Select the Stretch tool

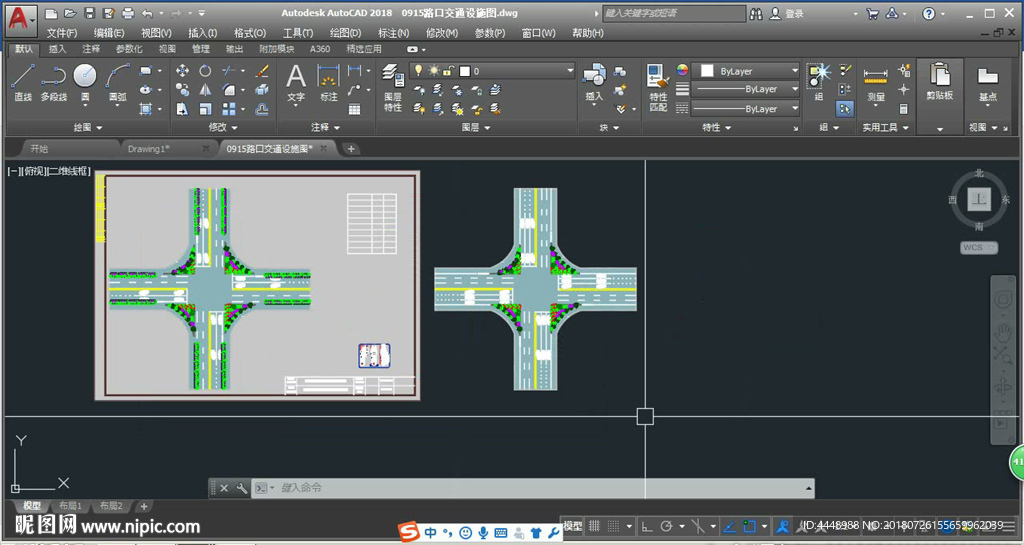coord(182,109)
